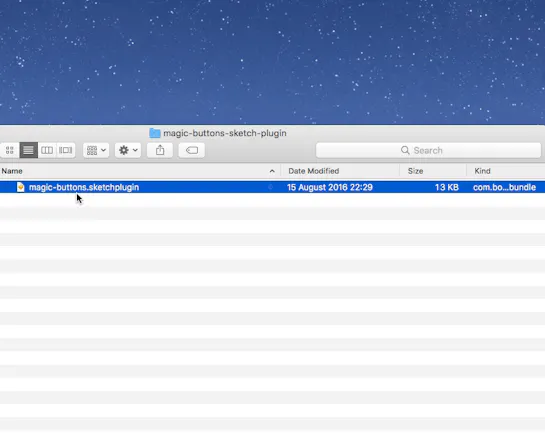
Task: Open the item arrangement dropdown
Action: click(96, 150)
